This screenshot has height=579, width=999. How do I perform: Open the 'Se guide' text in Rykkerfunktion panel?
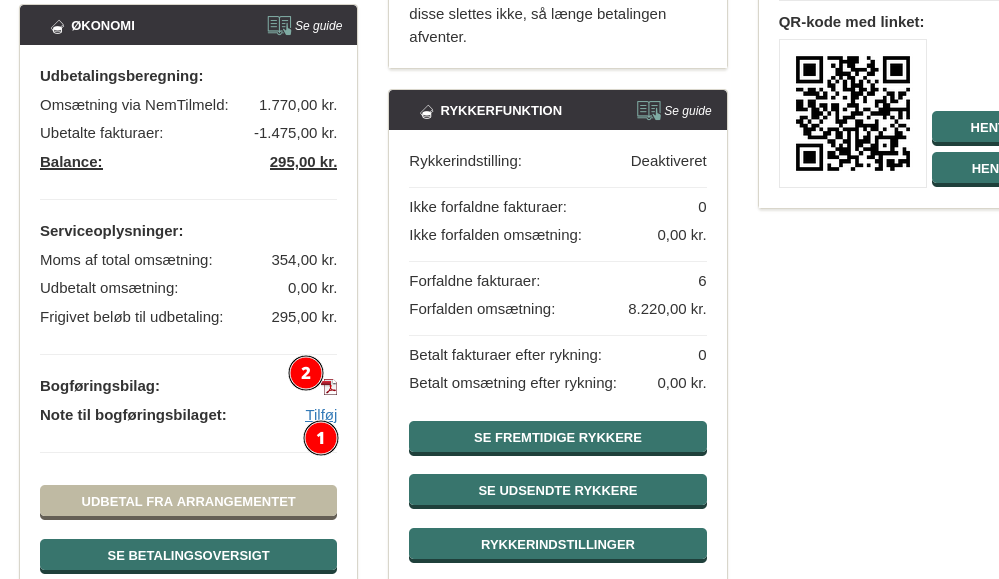pos(688,111)
